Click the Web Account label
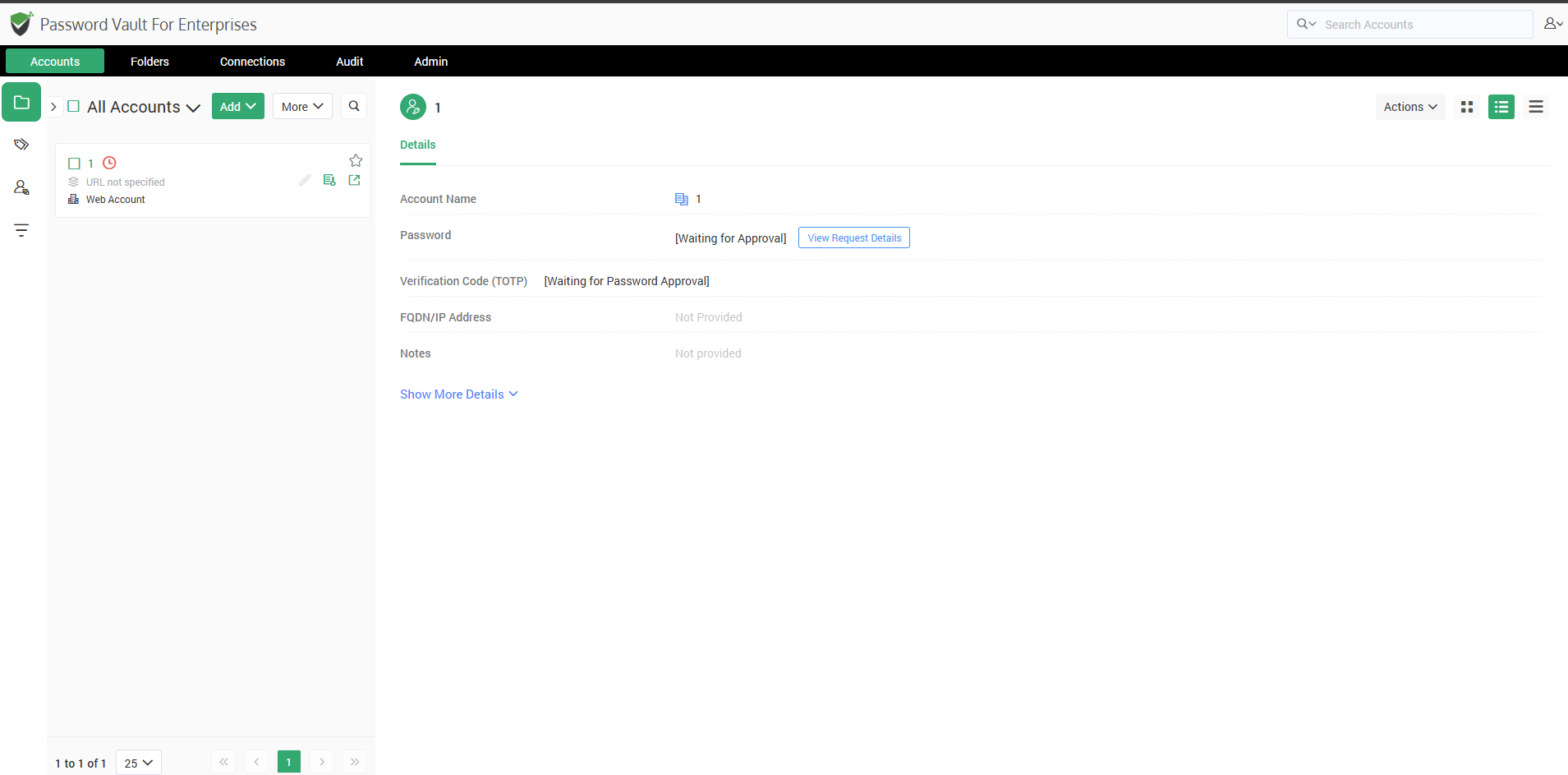Image resolution: width=1568 pixels, height=775 pixels. [x=115, y=199]
